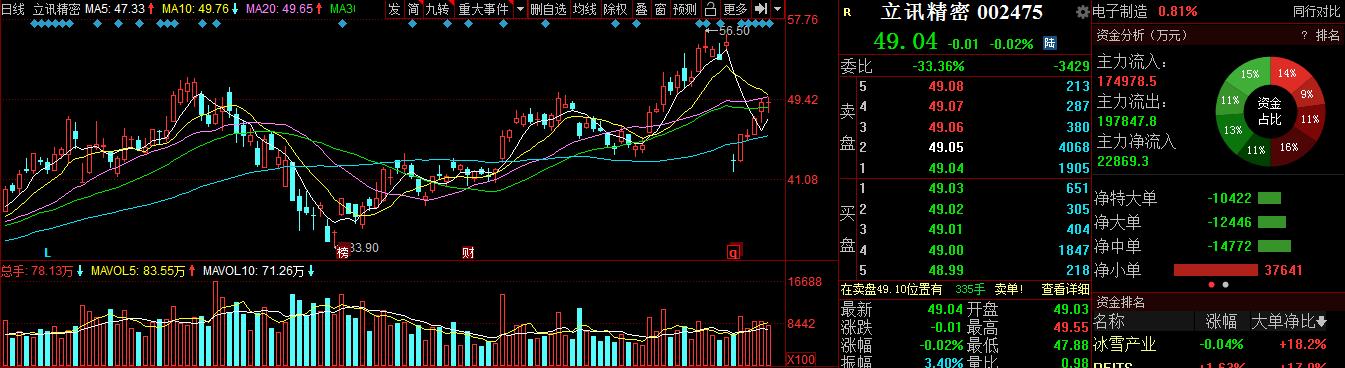Click the 陆 Stock Connect badge
This screenshot has height=368, width=1345.
(x=1050, y=43)
